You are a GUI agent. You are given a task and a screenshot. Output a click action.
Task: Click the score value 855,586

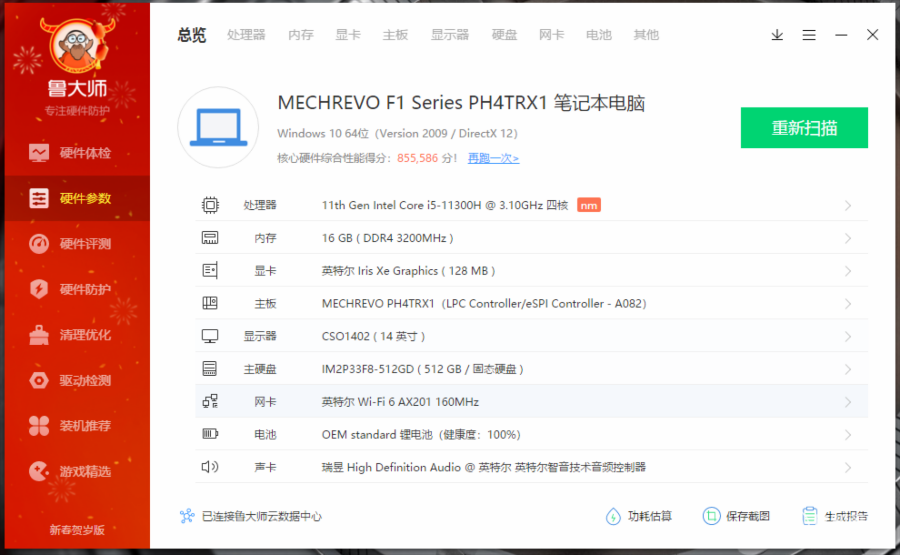click(417, 158)
